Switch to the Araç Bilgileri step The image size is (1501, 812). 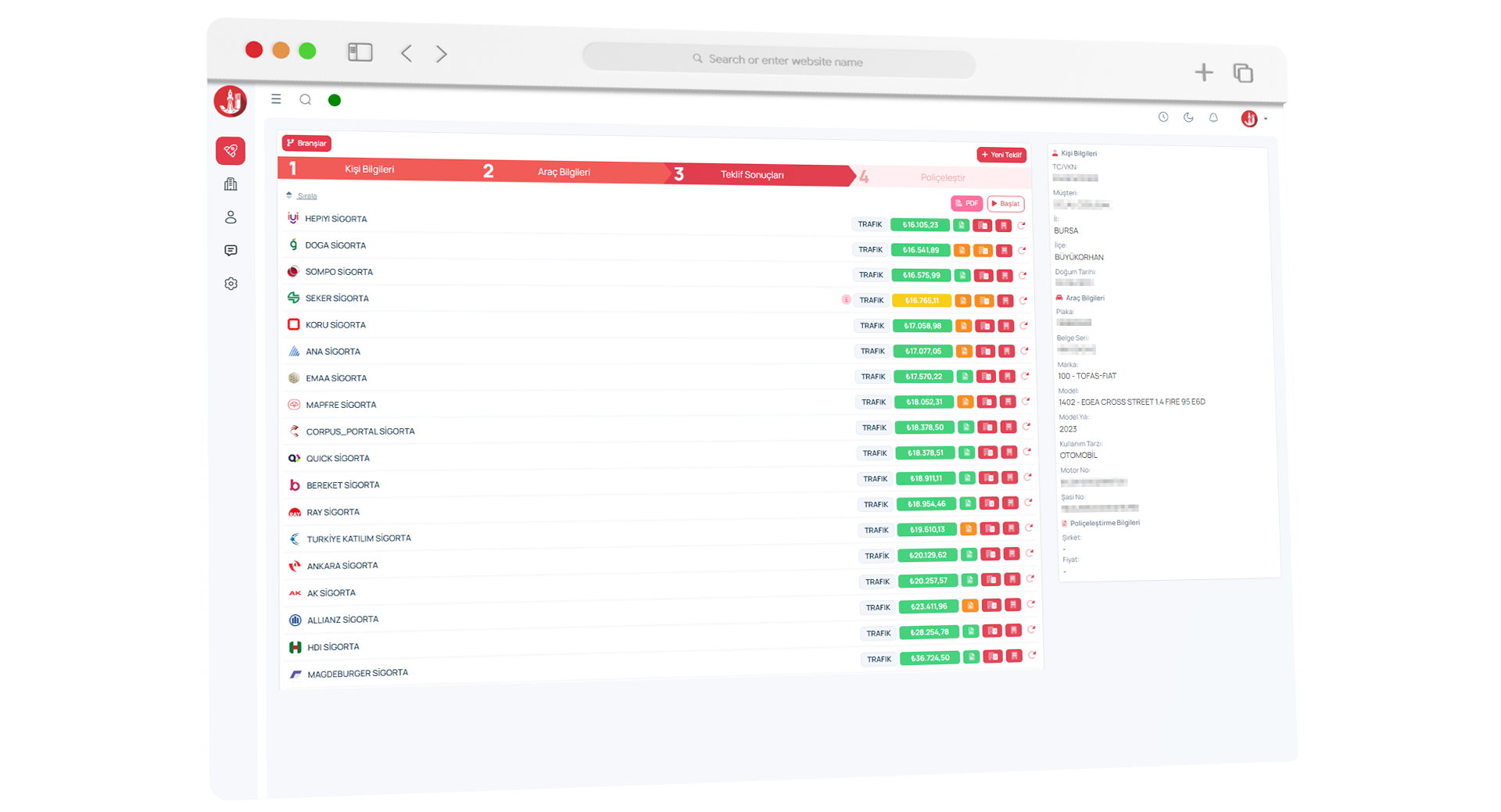[563, 172]
